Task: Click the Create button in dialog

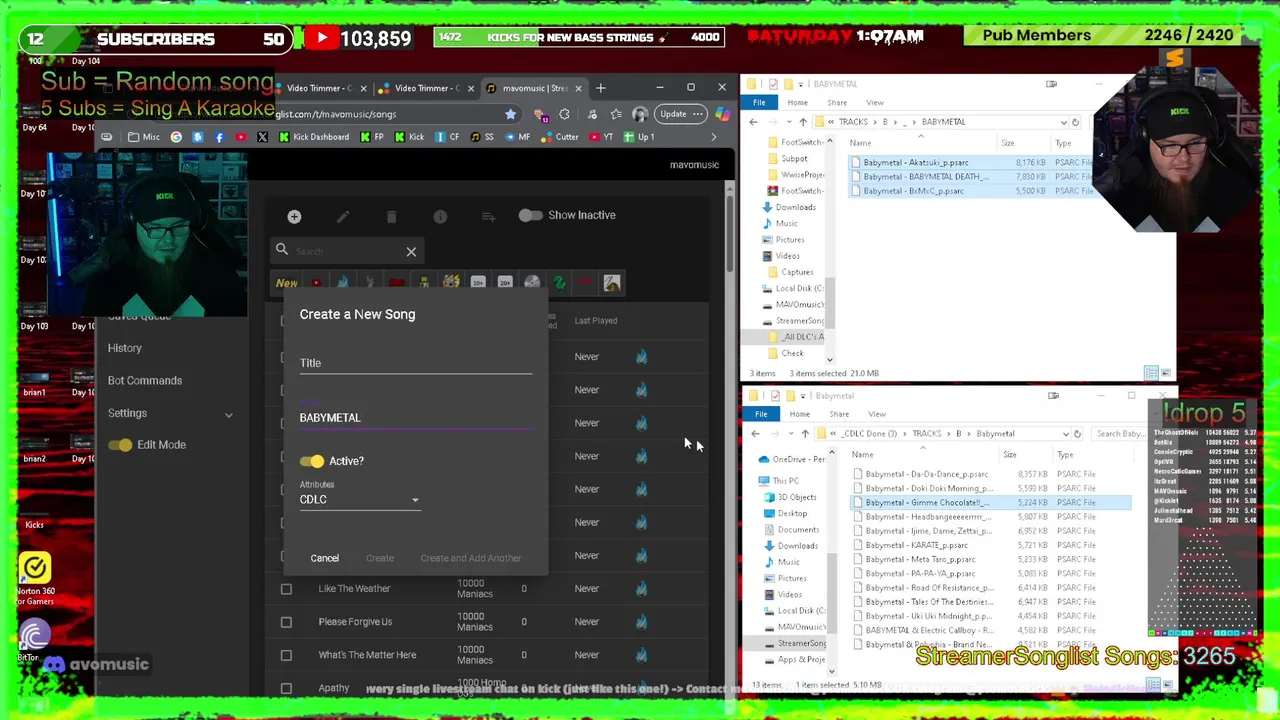Action: [379, 558]
